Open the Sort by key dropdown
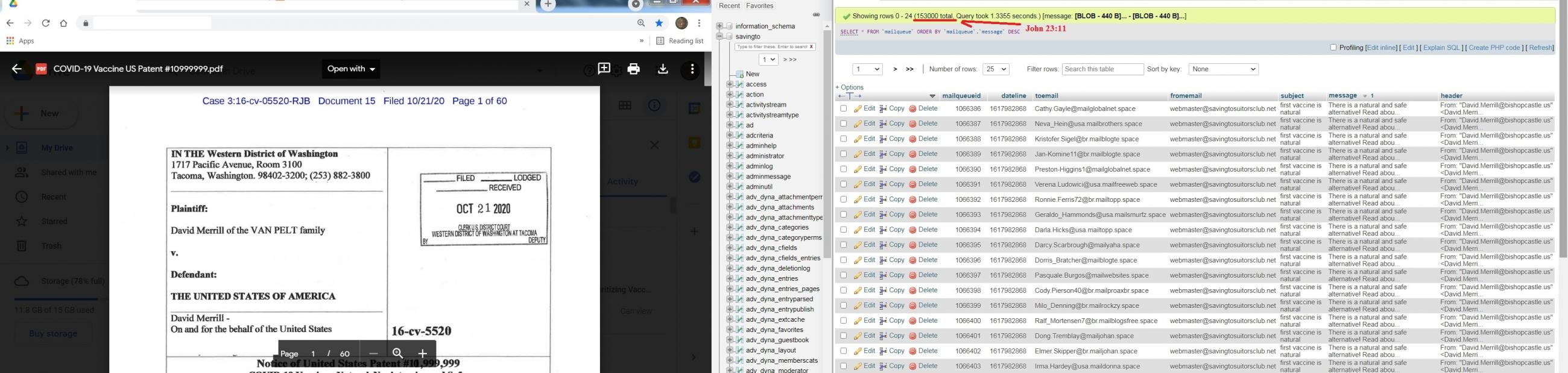 tap(1223, 69)
